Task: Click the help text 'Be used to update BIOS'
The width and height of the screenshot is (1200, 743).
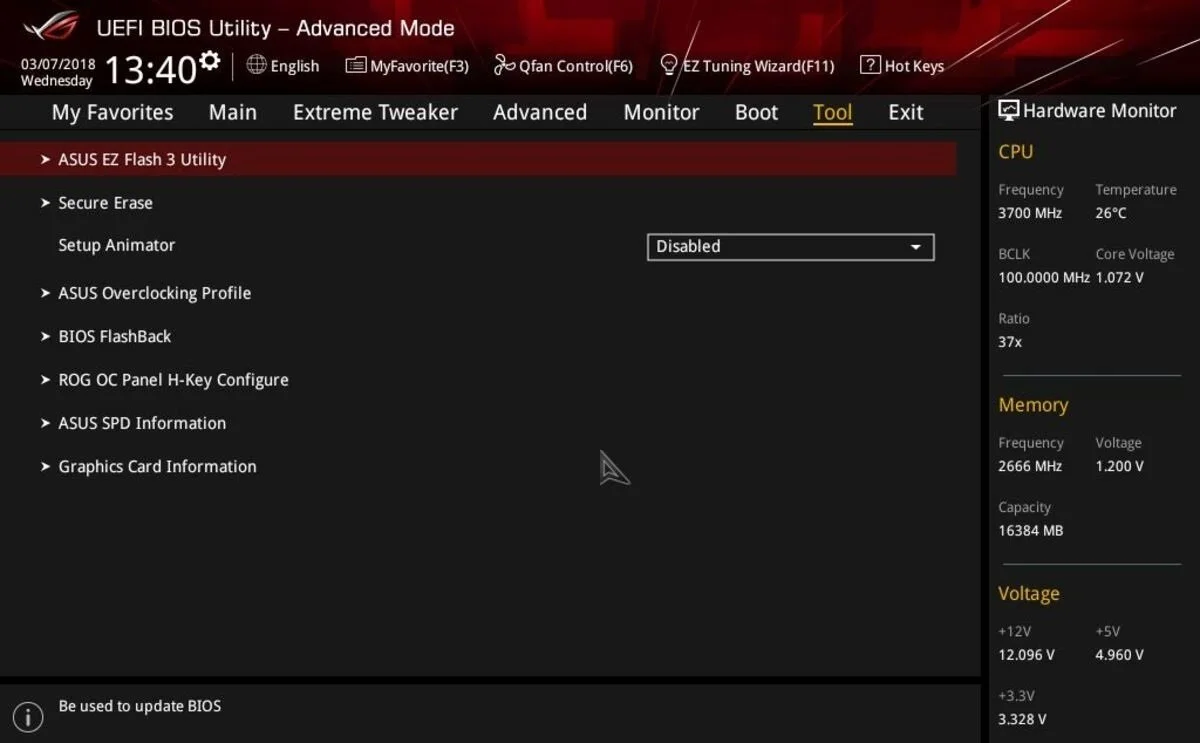Action: click(140, 706)
